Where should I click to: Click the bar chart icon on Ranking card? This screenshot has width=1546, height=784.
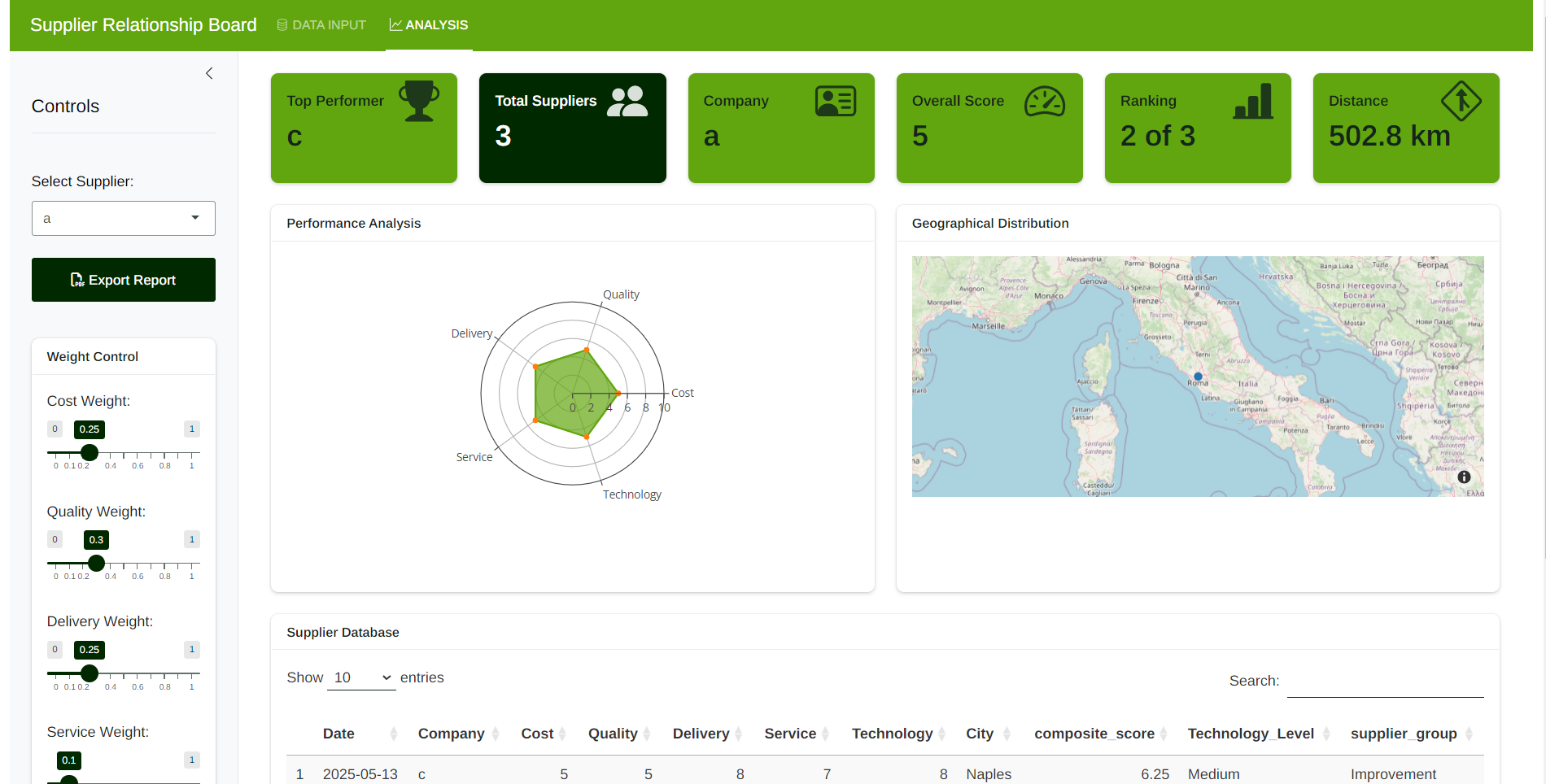(x=1253, y=101)
